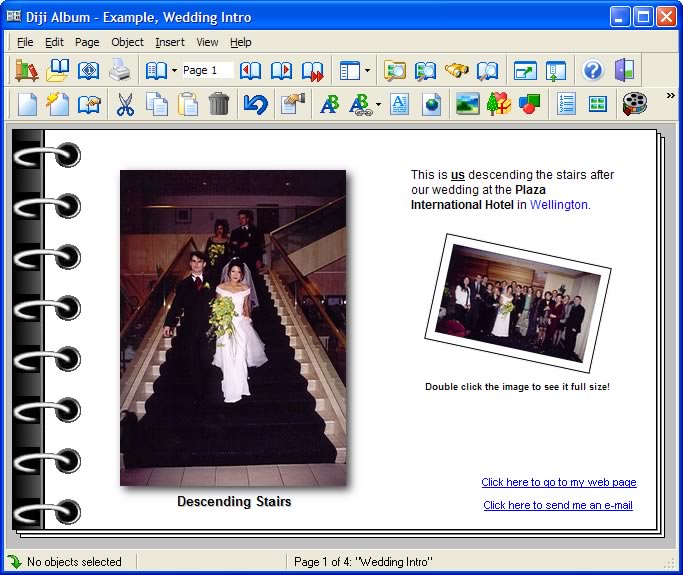The width and height of the screenshot is (683, 575).
Task: Click the tilted group wedding photo thumbnail
Action: 516,303
